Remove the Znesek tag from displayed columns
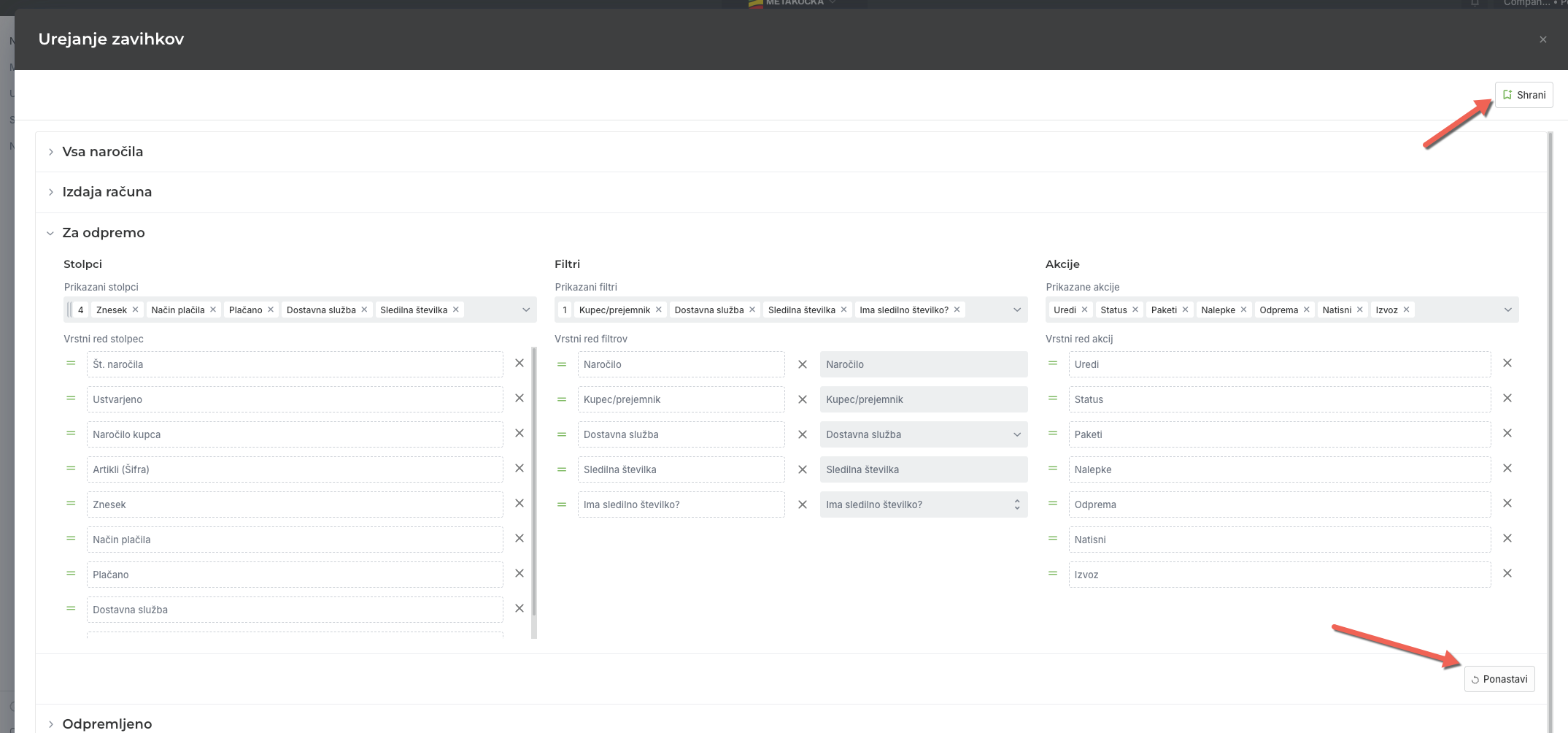 tap(135, 310)
